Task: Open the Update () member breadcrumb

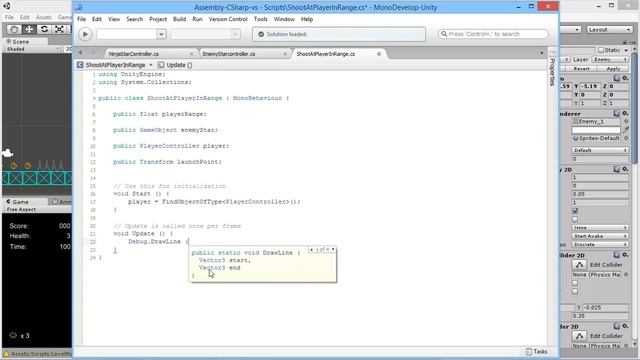Action: click(x=175, y=65)
